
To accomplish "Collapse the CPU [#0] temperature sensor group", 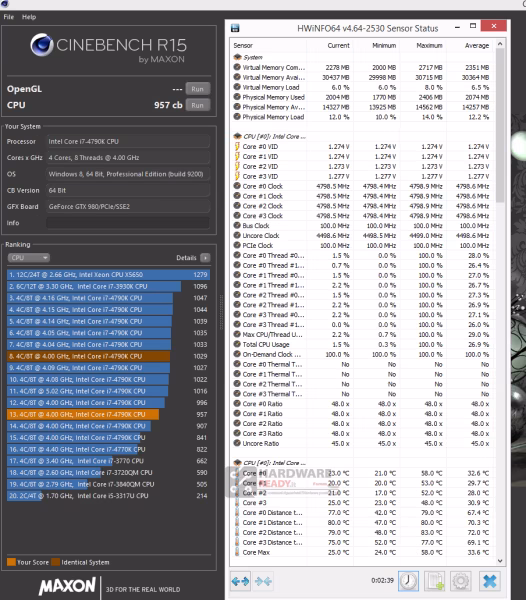I will [237, 463].
